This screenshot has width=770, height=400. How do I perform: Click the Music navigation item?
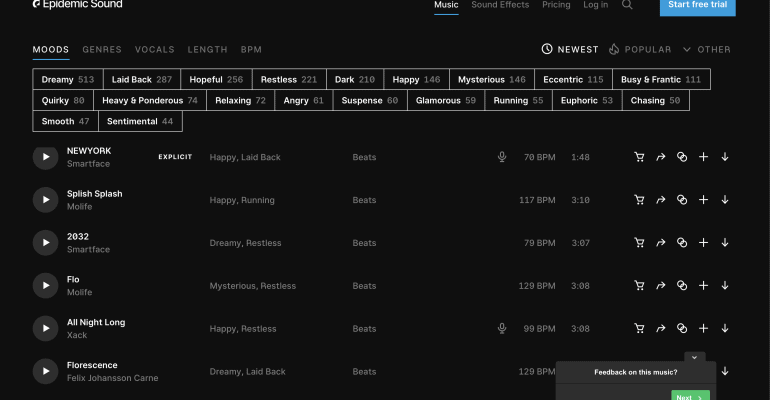coord(446,5)
